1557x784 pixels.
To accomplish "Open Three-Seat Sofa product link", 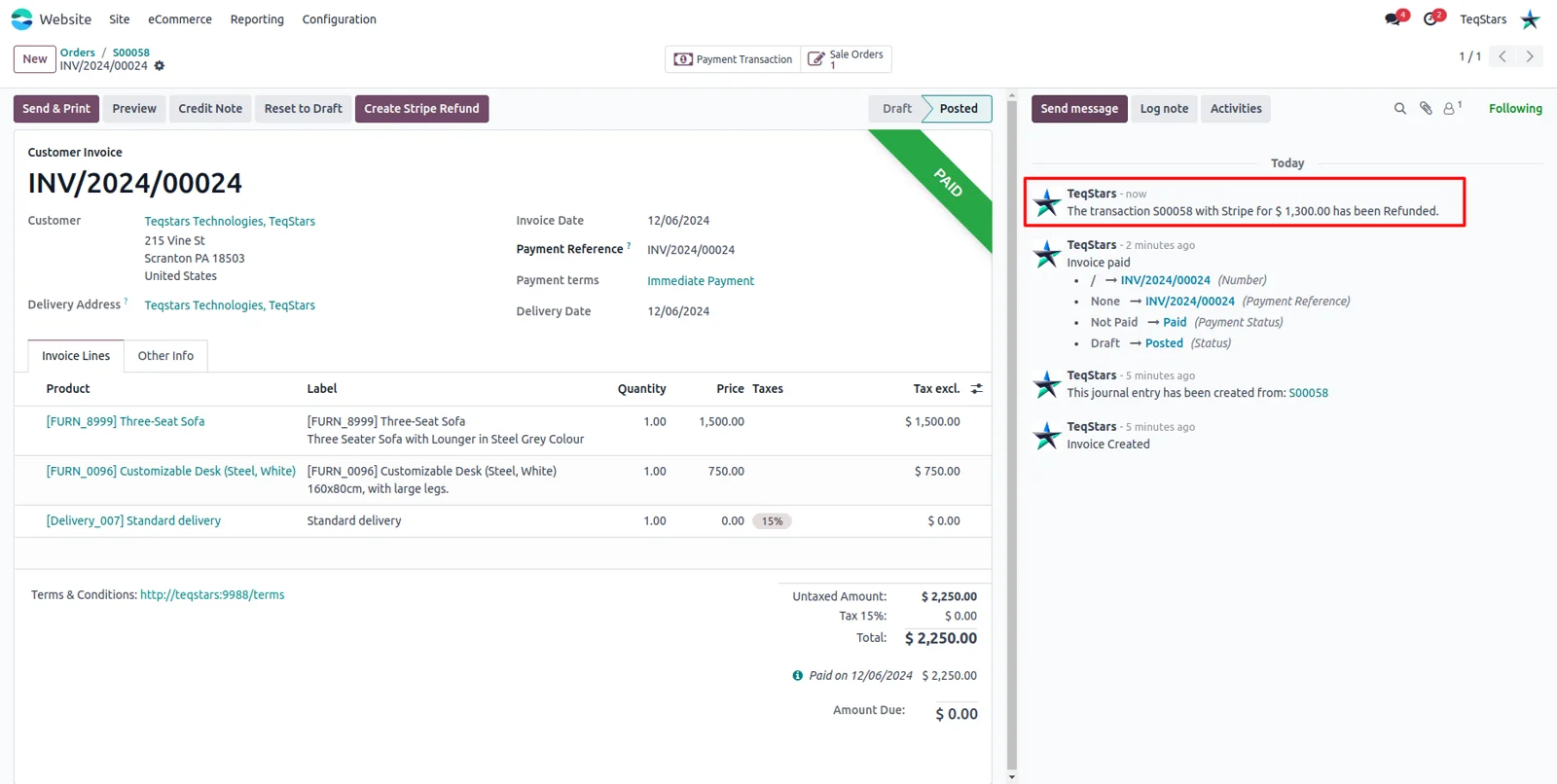I will click(x=126, y=422).
